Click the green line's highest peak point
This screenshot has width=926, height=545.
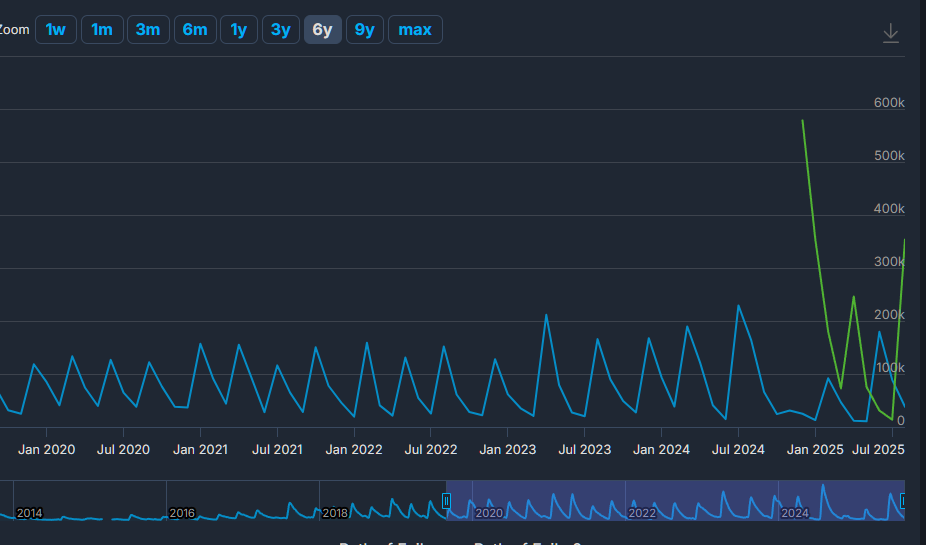(x=803, y=120)
